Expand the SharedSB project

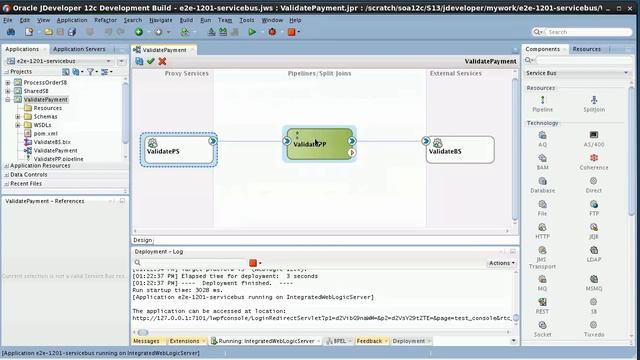point(8,91)
